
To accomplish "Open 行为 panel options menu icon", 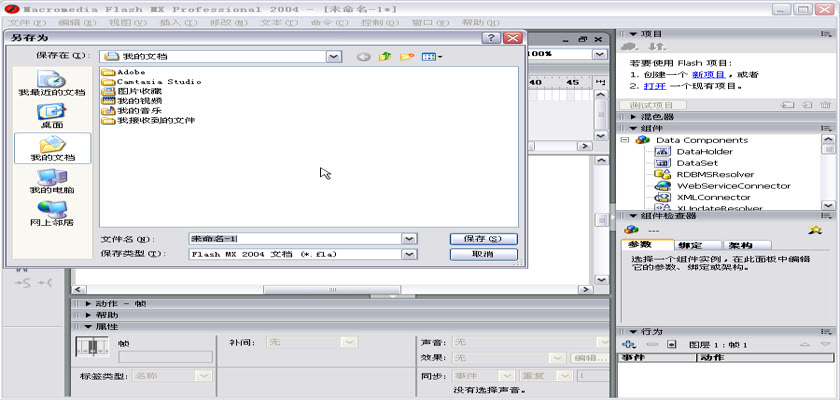I will pos(826,331).
